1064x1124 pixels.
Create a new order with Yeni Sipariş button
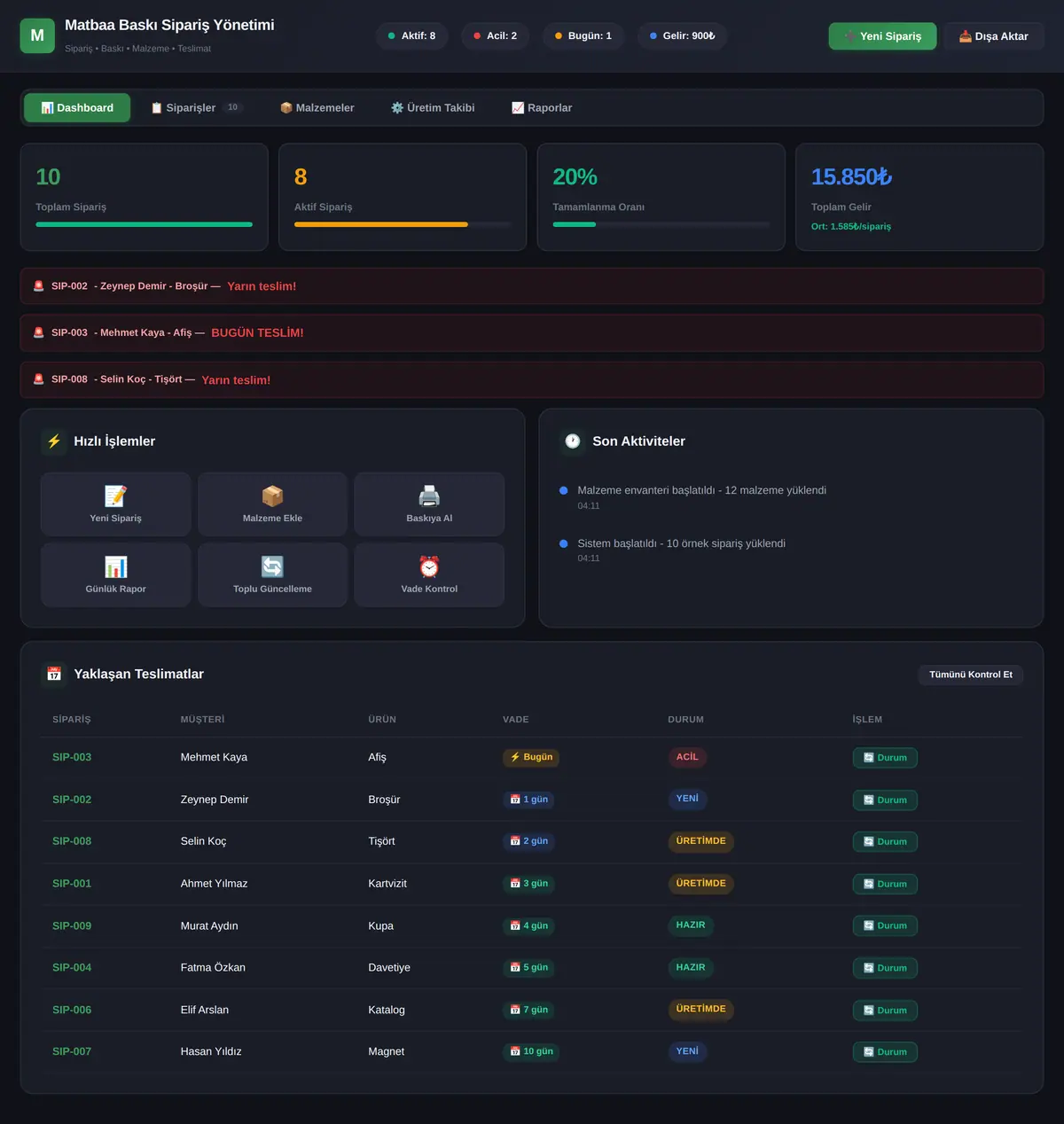(882, 36)
